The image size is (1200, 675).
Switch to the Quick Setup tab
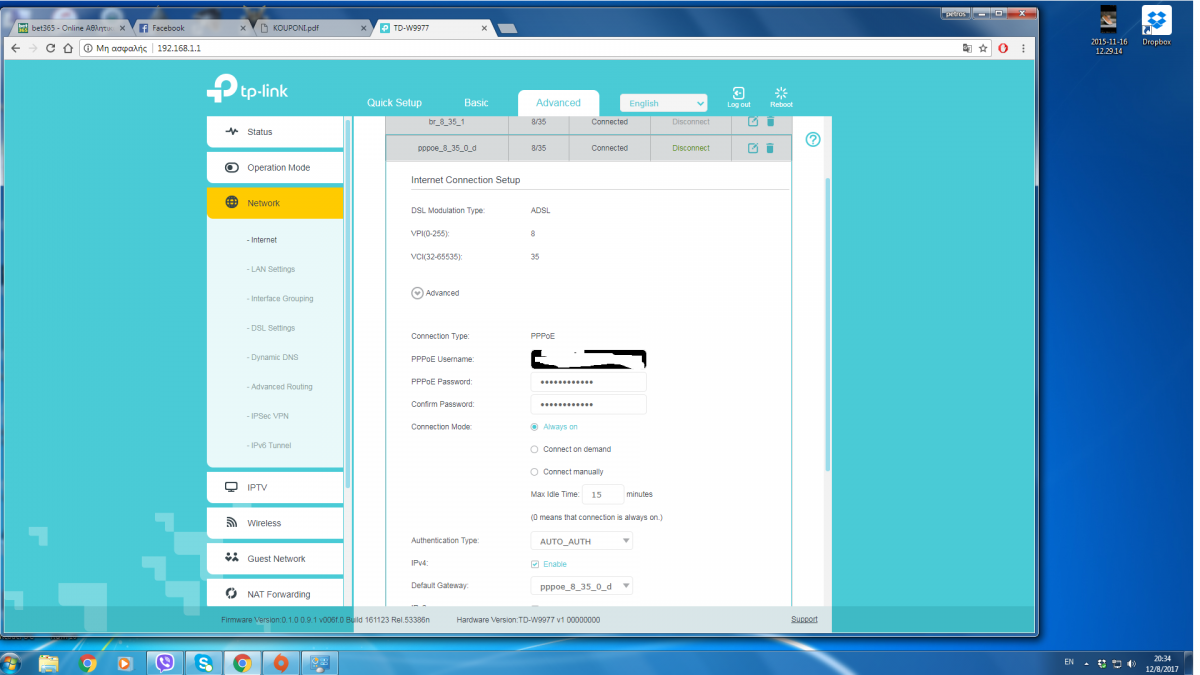coord(394,103)
